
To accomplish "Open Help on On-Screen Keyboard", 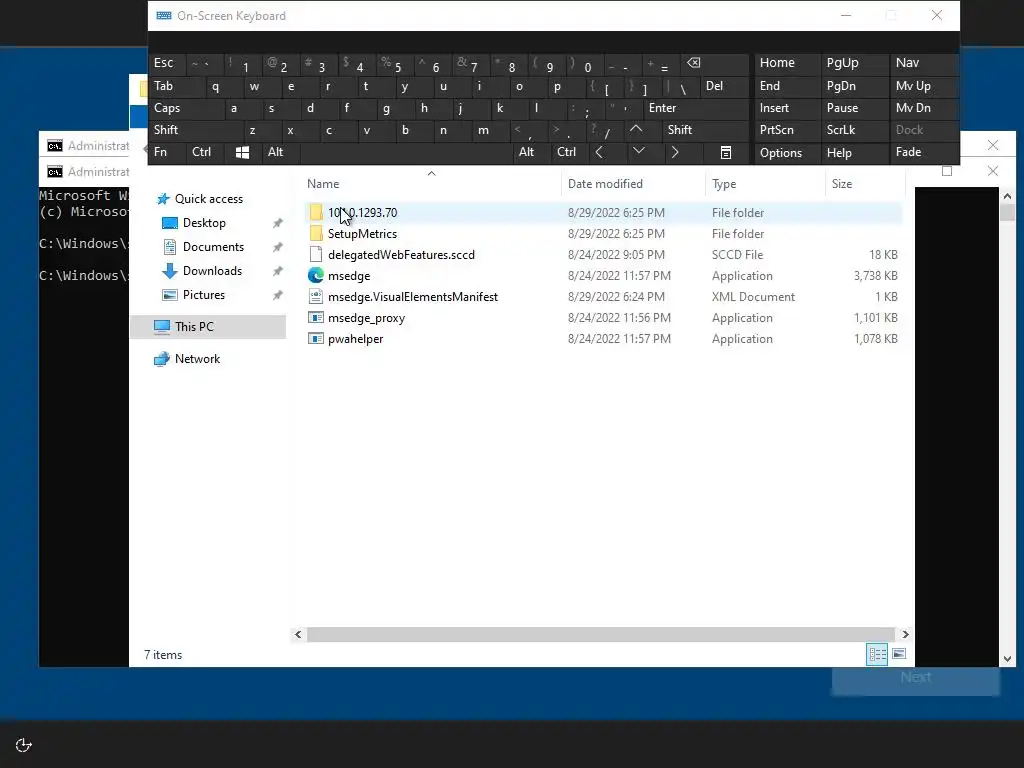I will tap(854, 153).
